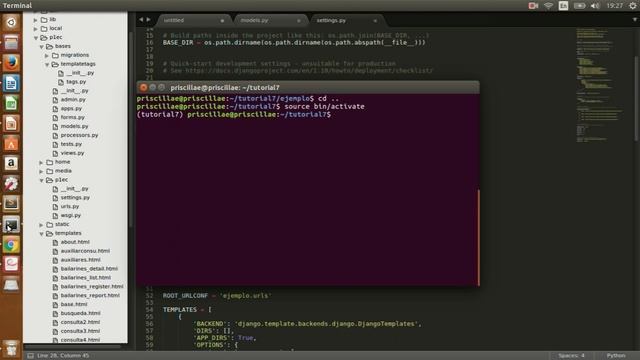Open admin.py in the sidebar

coord(73,99)
